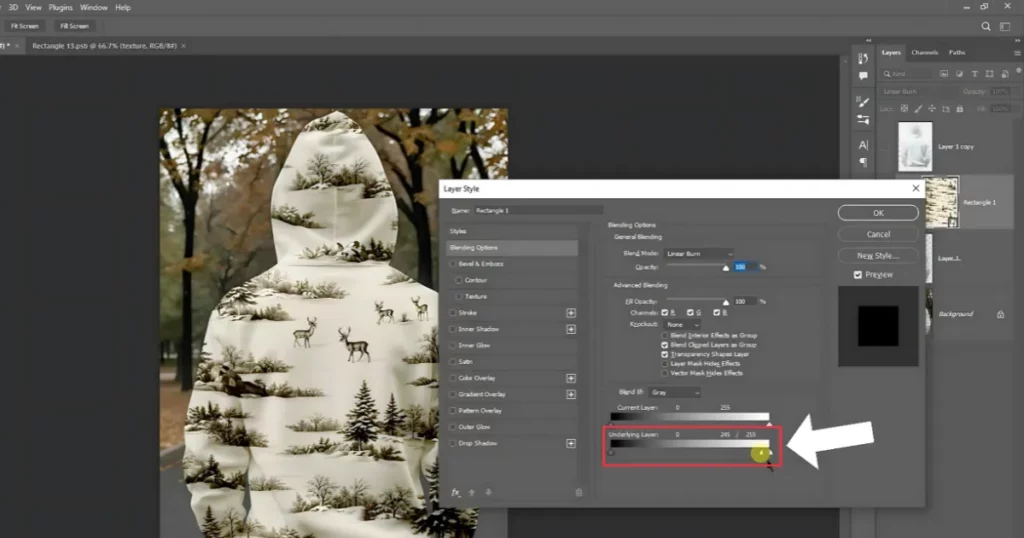Switch to the Channels tab
Screen dimensions: 1024x538
(x=924, y=52)
